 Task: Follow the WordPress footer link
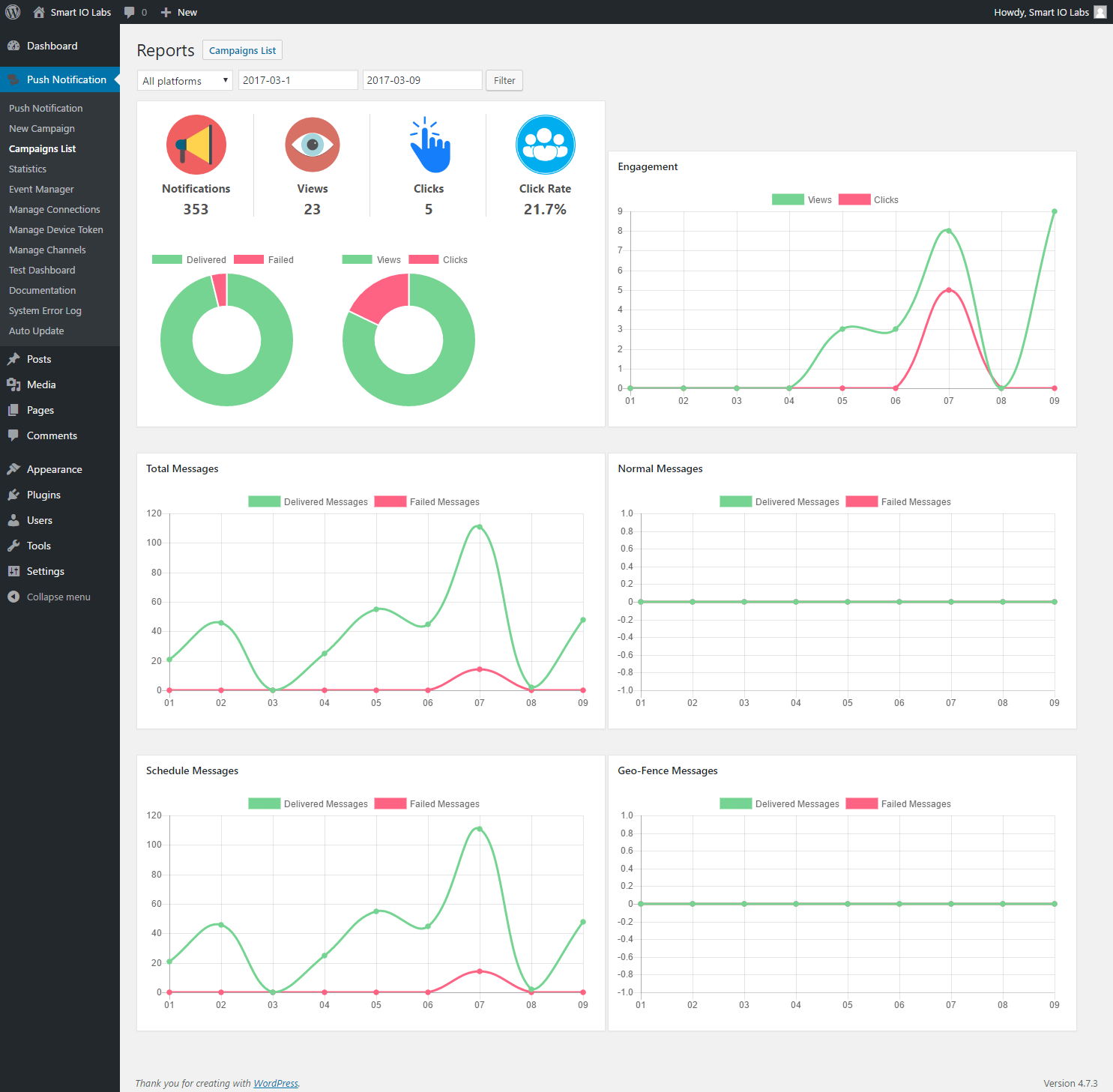pyautogui.click(x=276, y=1083)
